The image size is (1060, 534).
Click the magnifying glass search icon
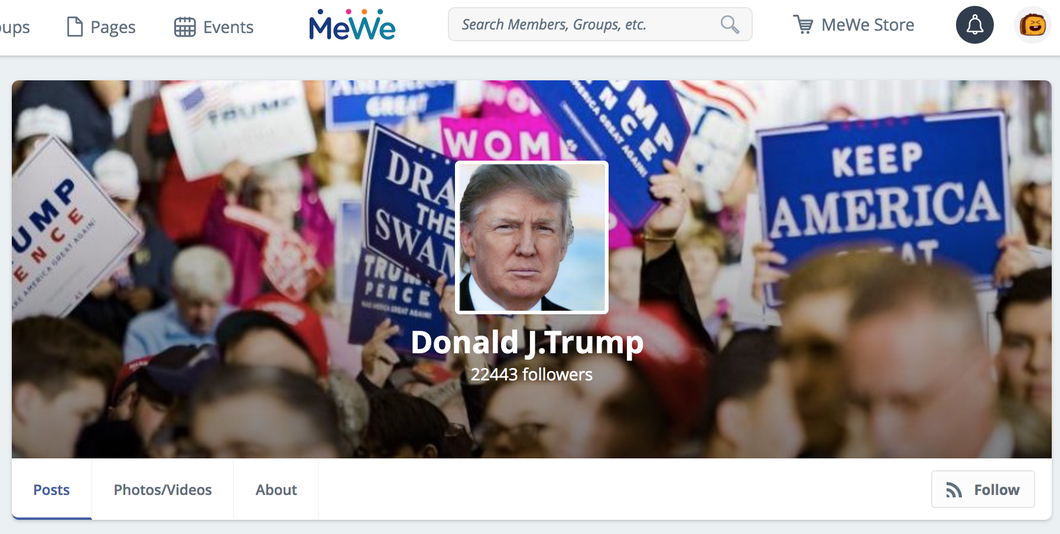tap(729, 25)
